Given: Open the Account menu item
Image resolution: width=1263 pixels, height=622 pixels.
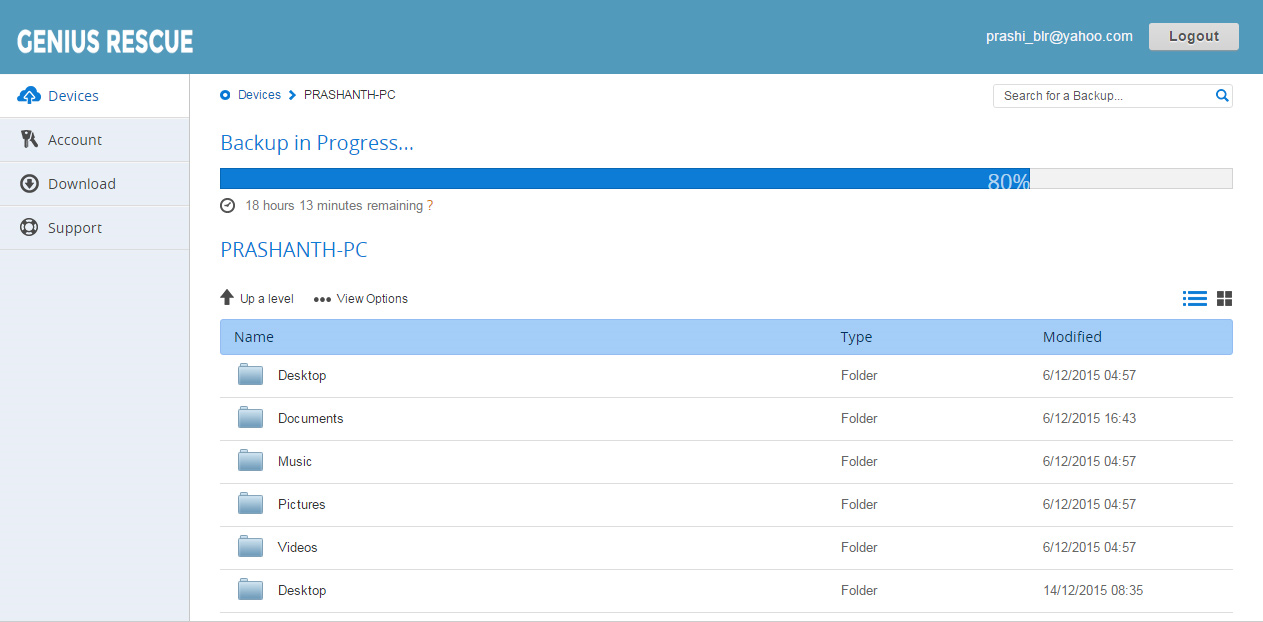Looking at the screenshot, I should pyautogui.click(x=75, y=140).
